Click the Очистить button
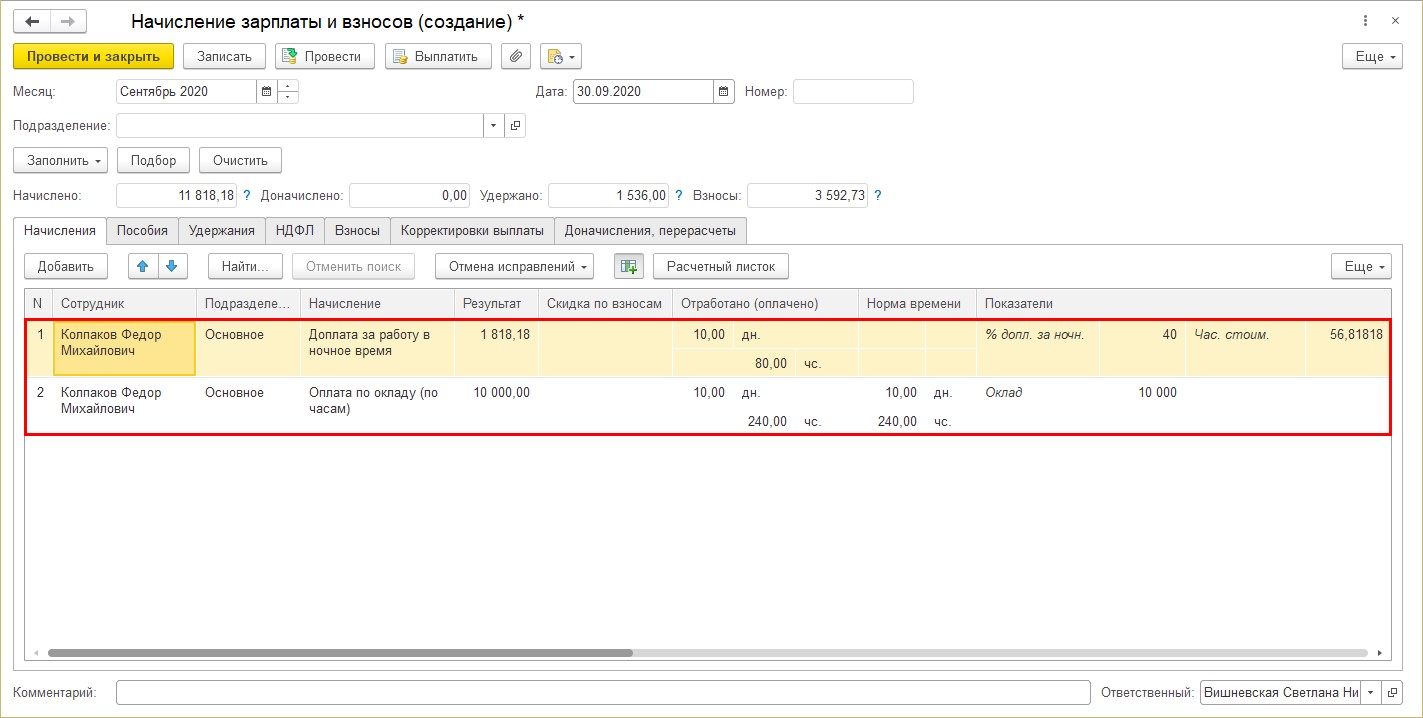 click(x=240, y=160)
